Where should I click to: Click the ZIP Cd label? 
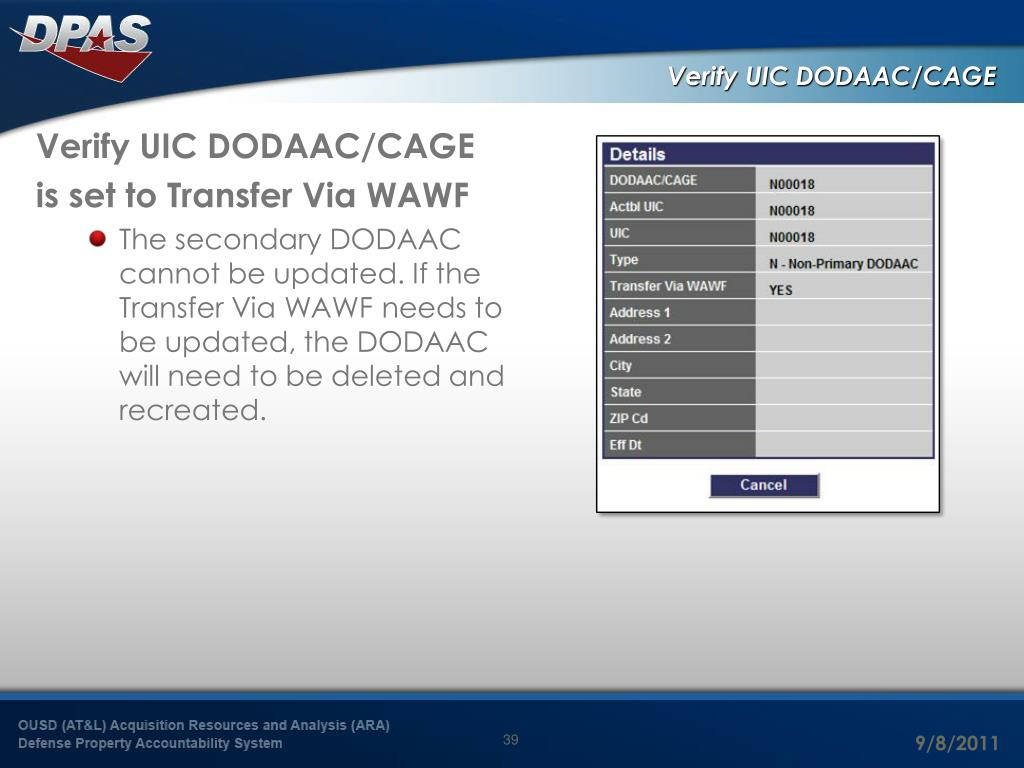click(x=628, y=419)
